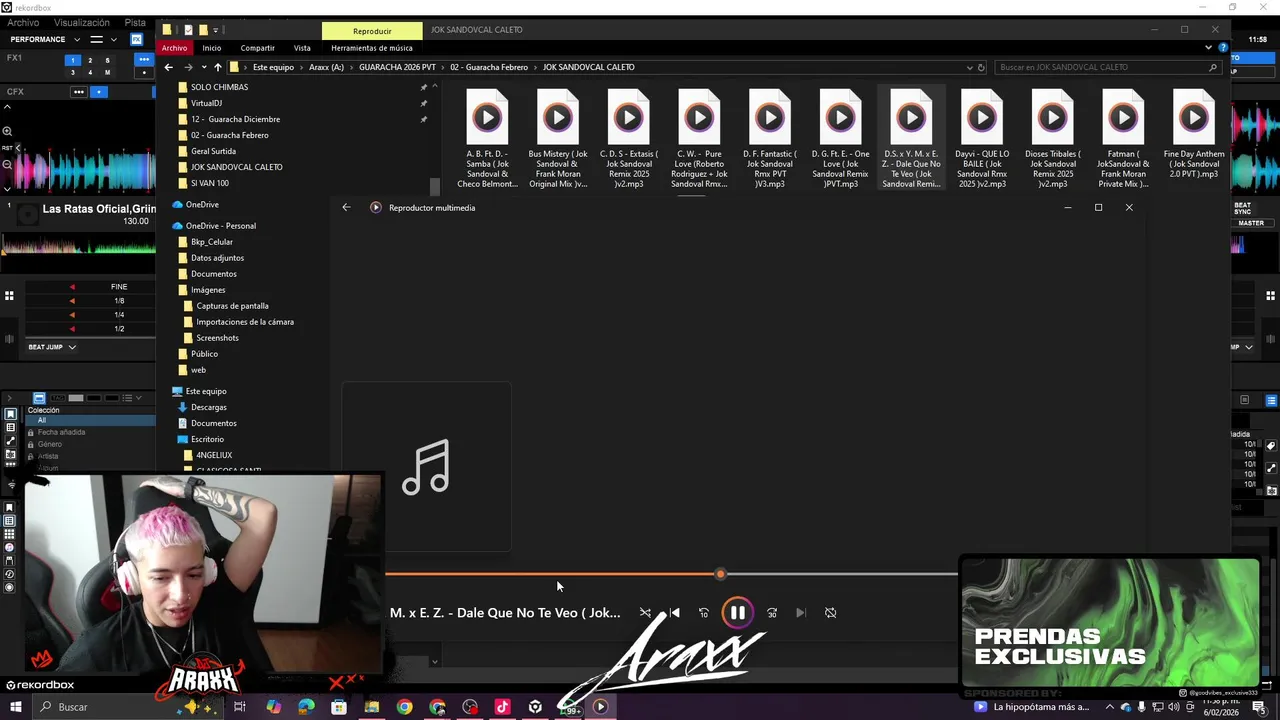Refresh the Explorer folder view
The width and height of the screenshot is (1280, 720).
tap(981, 67)
